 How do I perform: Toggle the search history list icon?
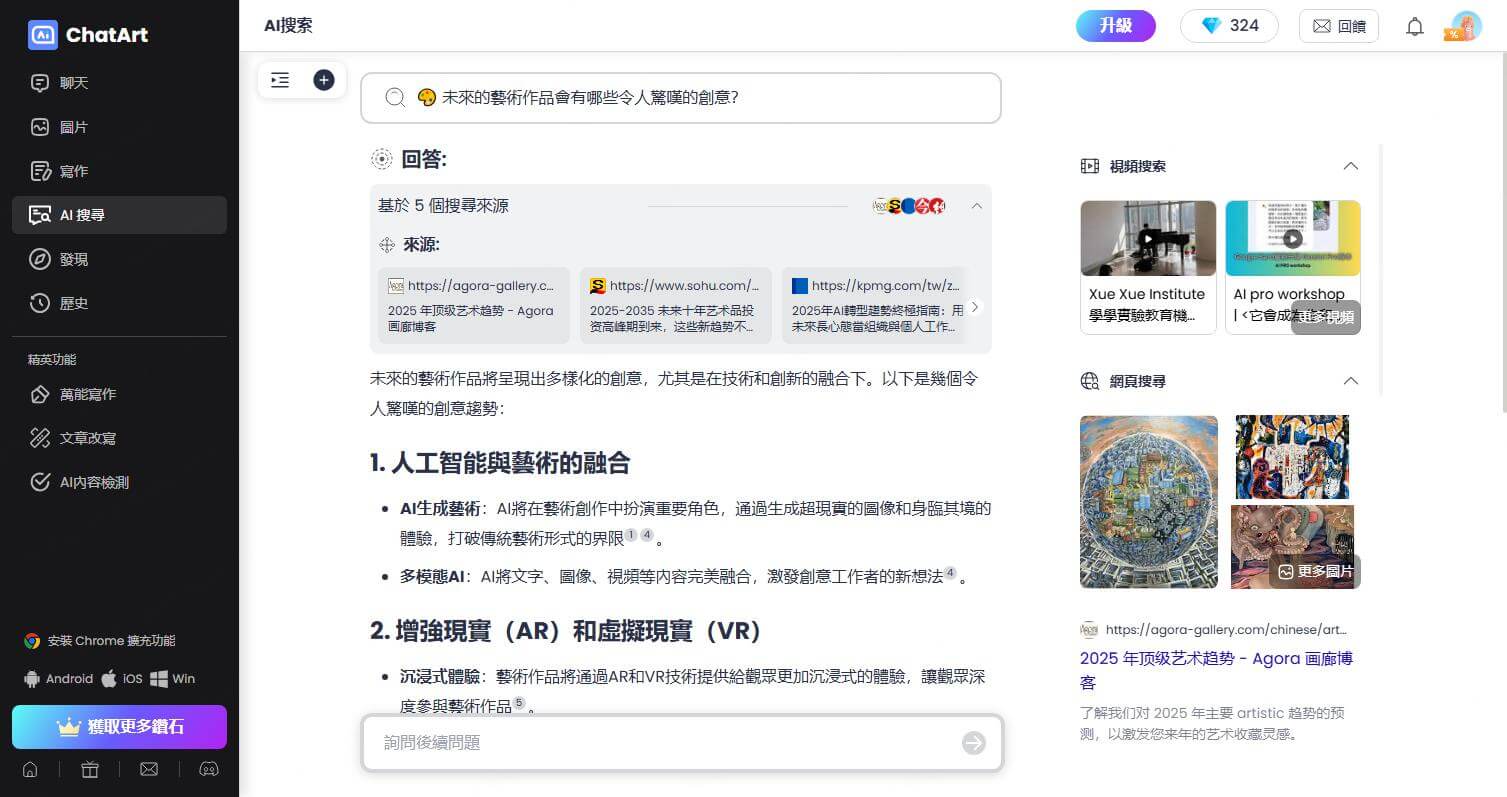click(280, 80)
